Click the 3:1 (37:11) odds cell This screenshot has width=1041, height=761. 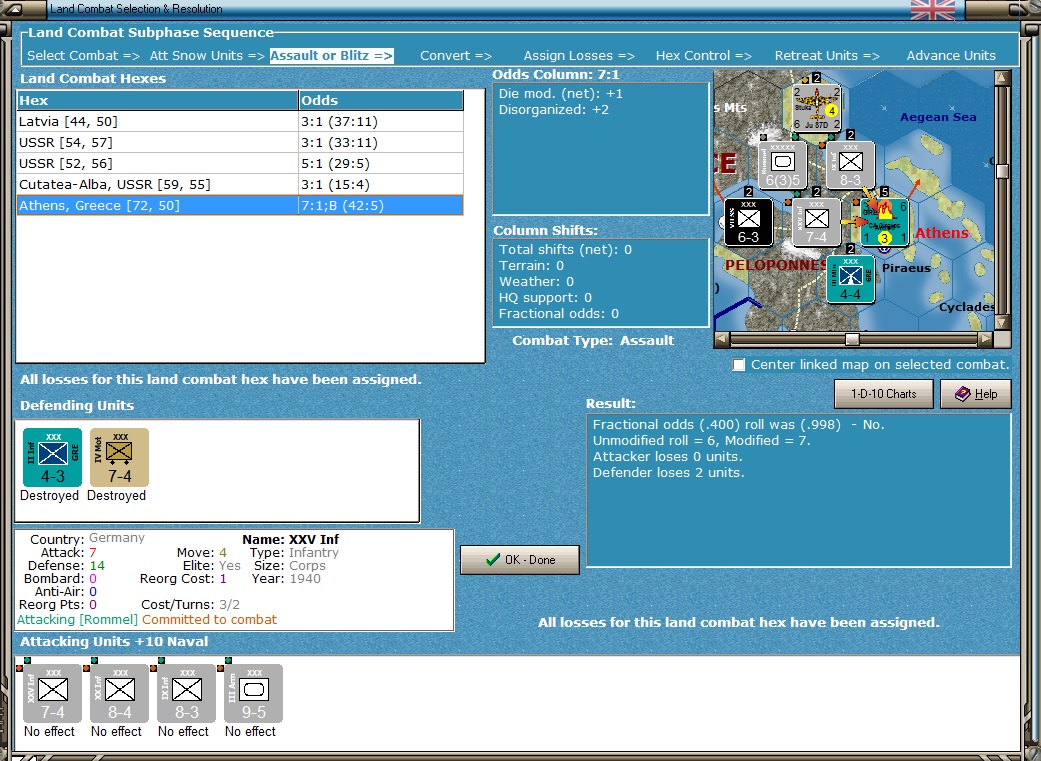click(x=381, y=122)
